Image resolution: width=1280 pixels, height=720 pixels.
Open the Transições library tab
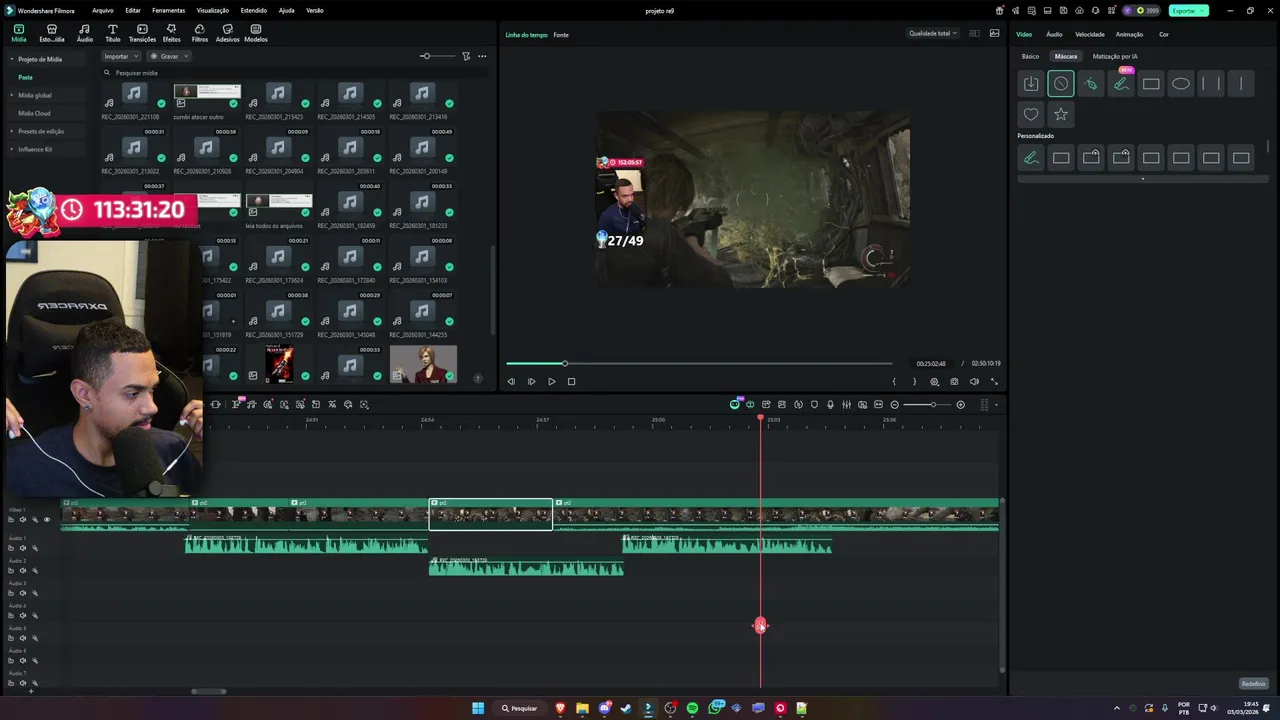(x=142, y=33)
